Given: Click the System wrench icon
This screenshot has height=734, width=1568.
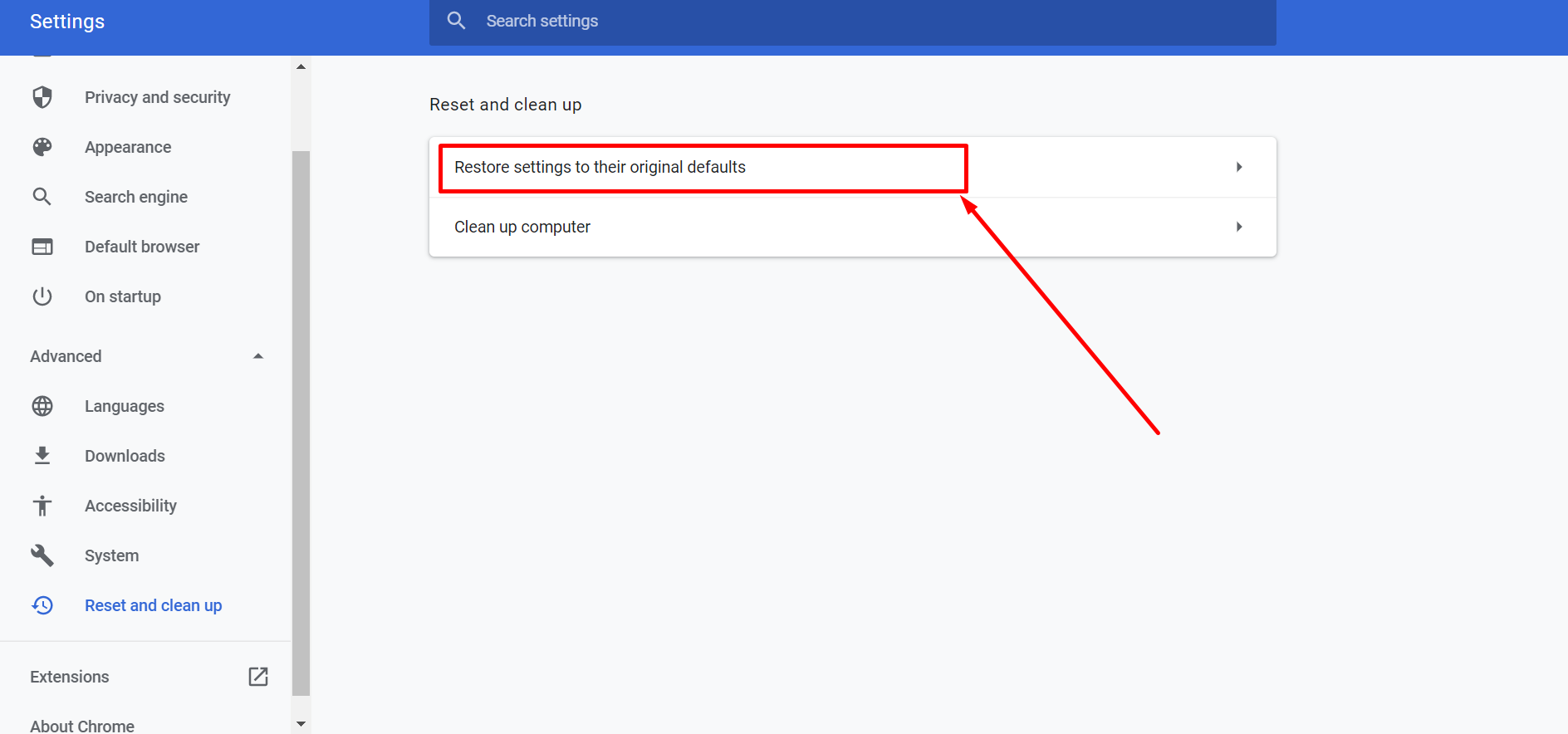Looking at the screenshot, I should pyautogui.click(x=42, y=555).
